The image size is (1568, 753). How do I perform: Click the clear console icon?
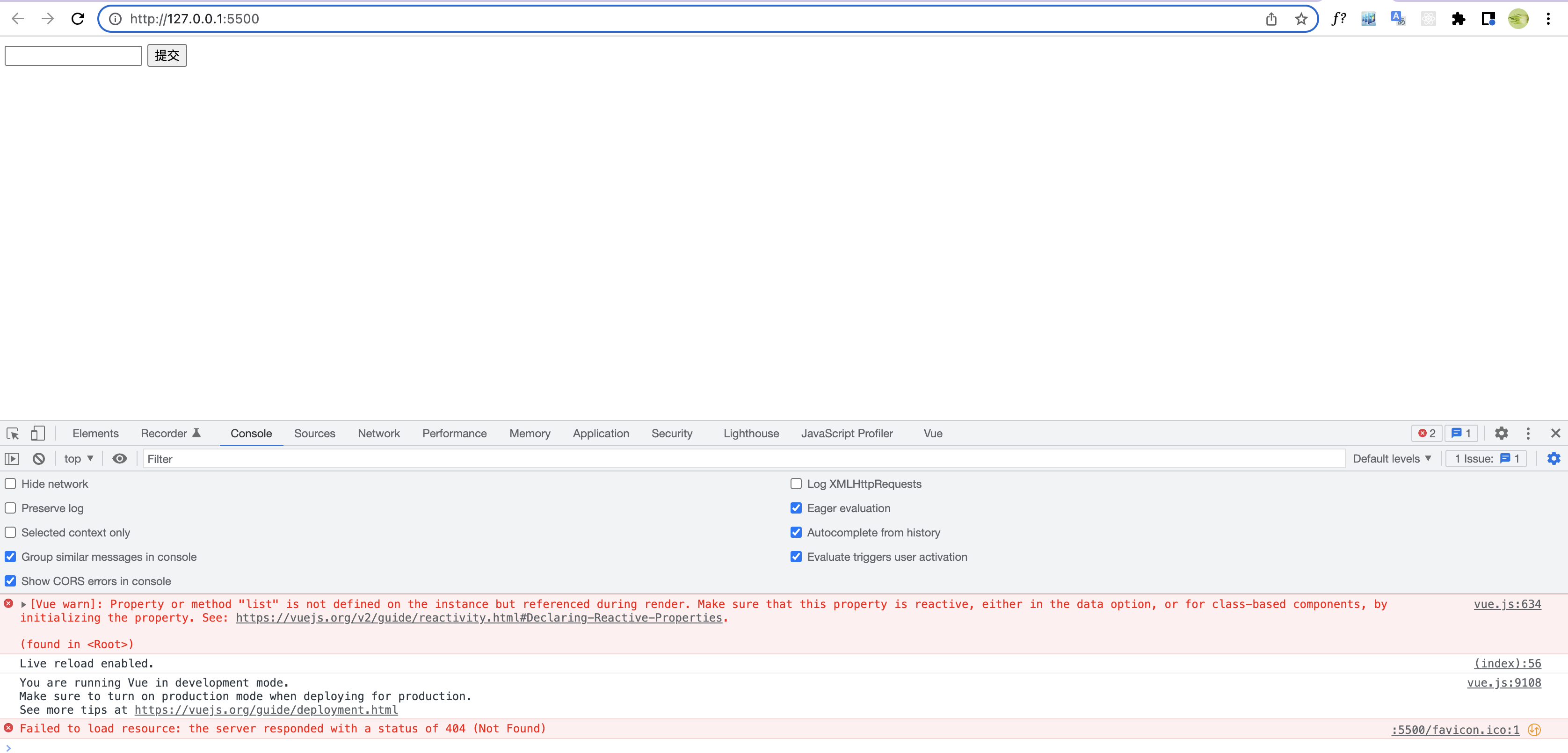[x=38, y=458]
